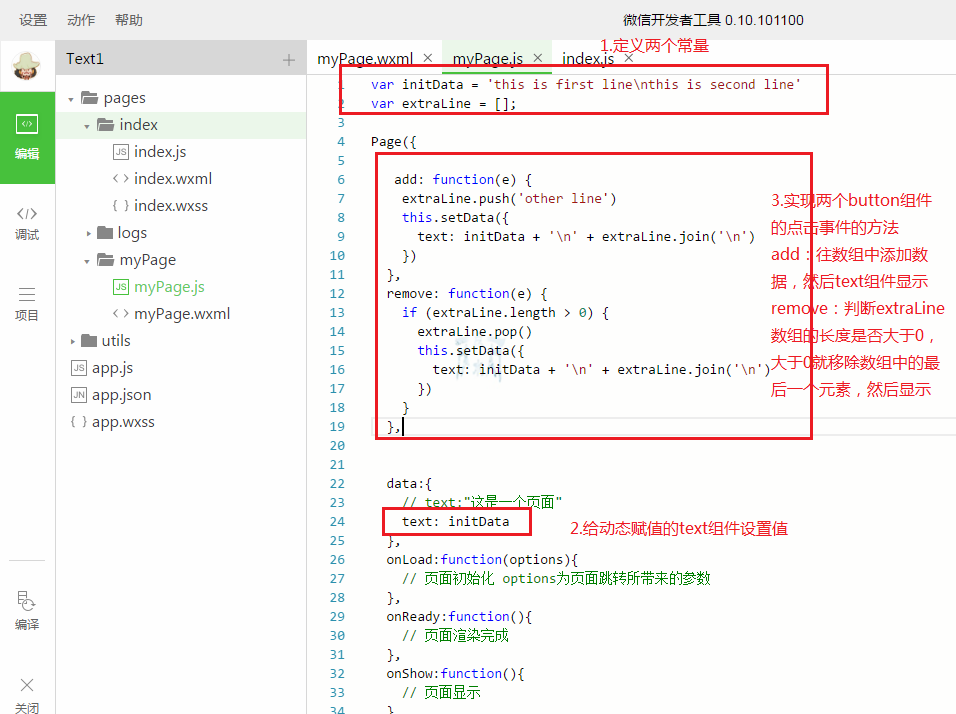Expand the utils folder
This screenshot has height=714, width=956.
pyautogui.click(x=72, y=341)
